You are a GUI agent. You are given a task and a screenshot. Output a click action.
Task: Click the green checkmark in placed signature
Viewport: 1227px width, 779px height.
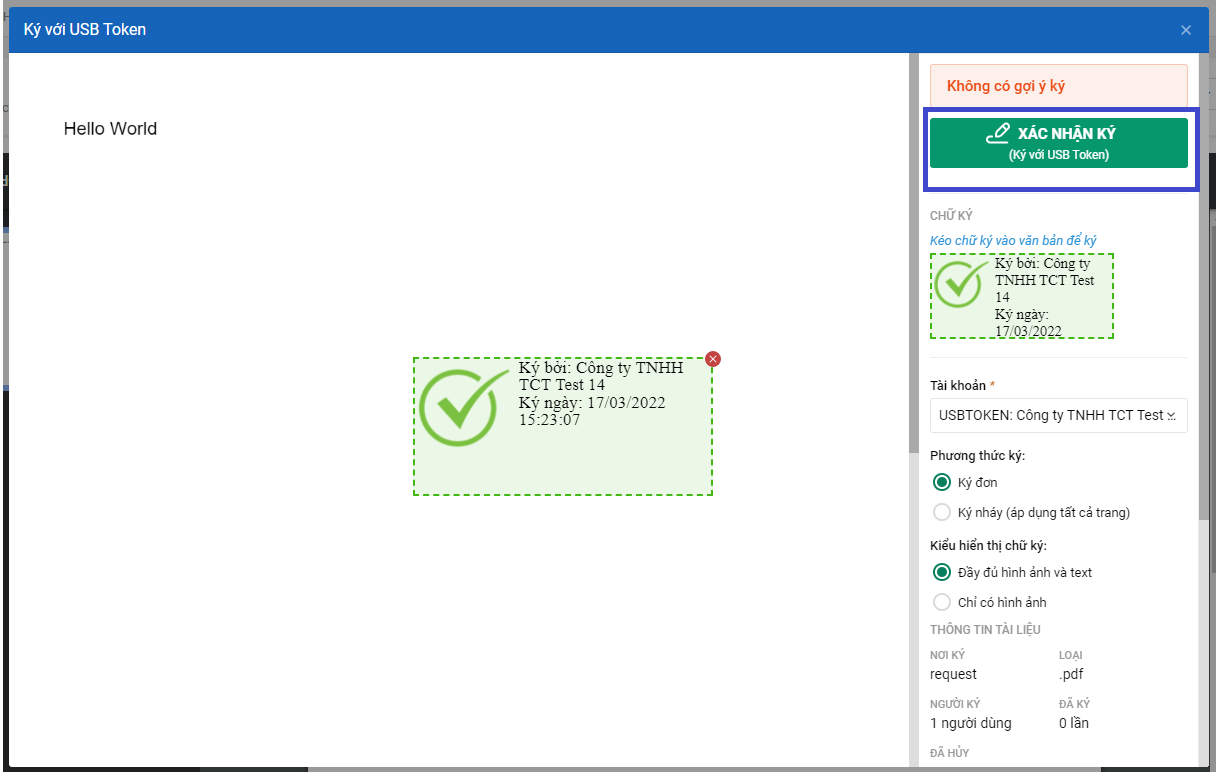463,406
